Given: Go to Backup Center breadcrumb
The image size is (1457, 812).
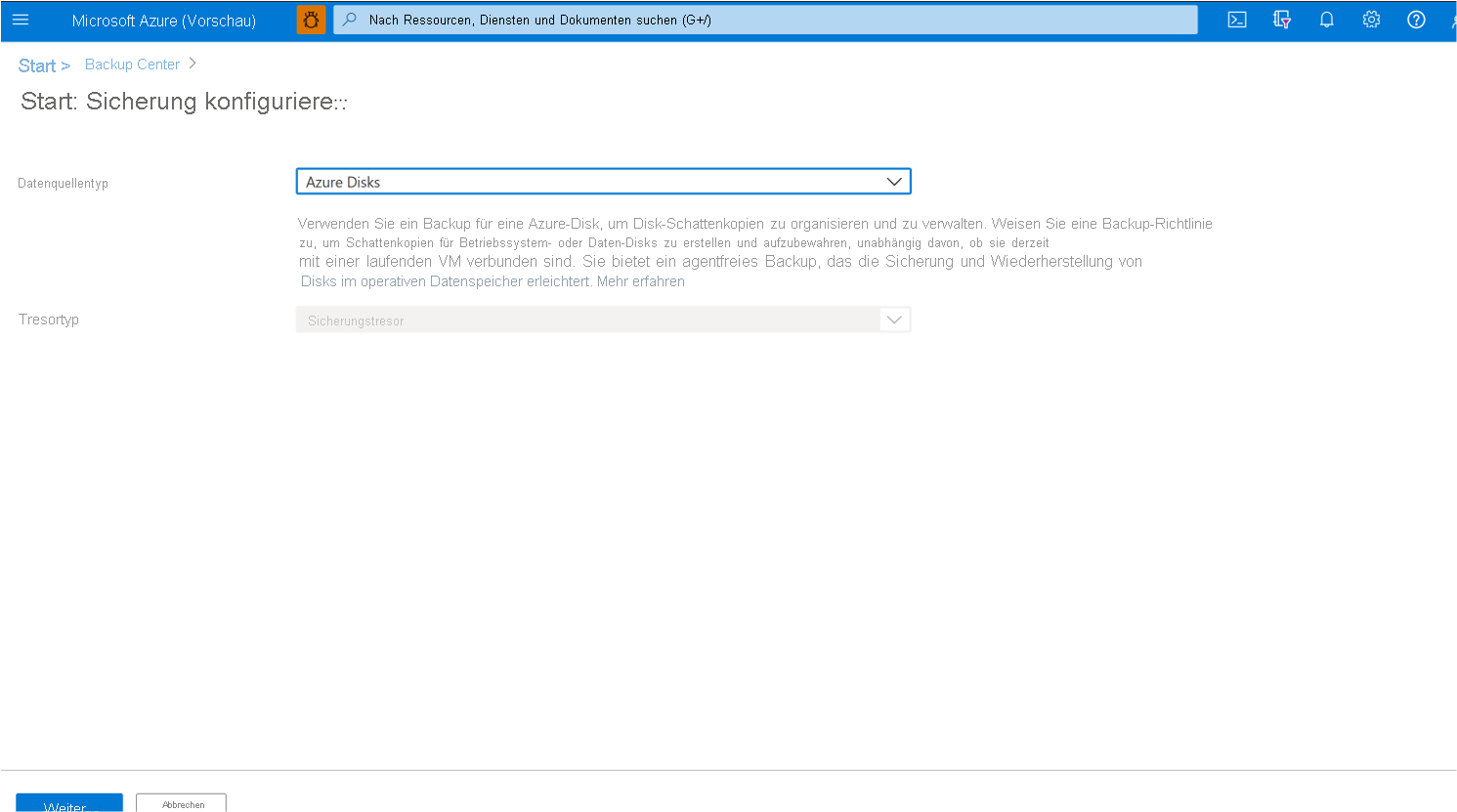Looking at the screenshot, I should pos(132,64).
